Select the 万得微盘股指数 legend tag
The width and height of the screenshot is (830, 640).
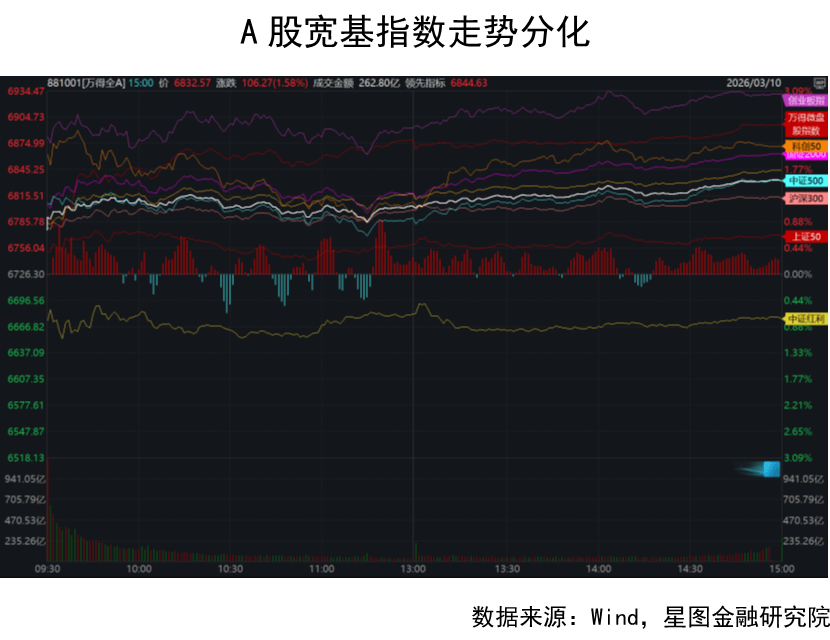coord(806,124)
